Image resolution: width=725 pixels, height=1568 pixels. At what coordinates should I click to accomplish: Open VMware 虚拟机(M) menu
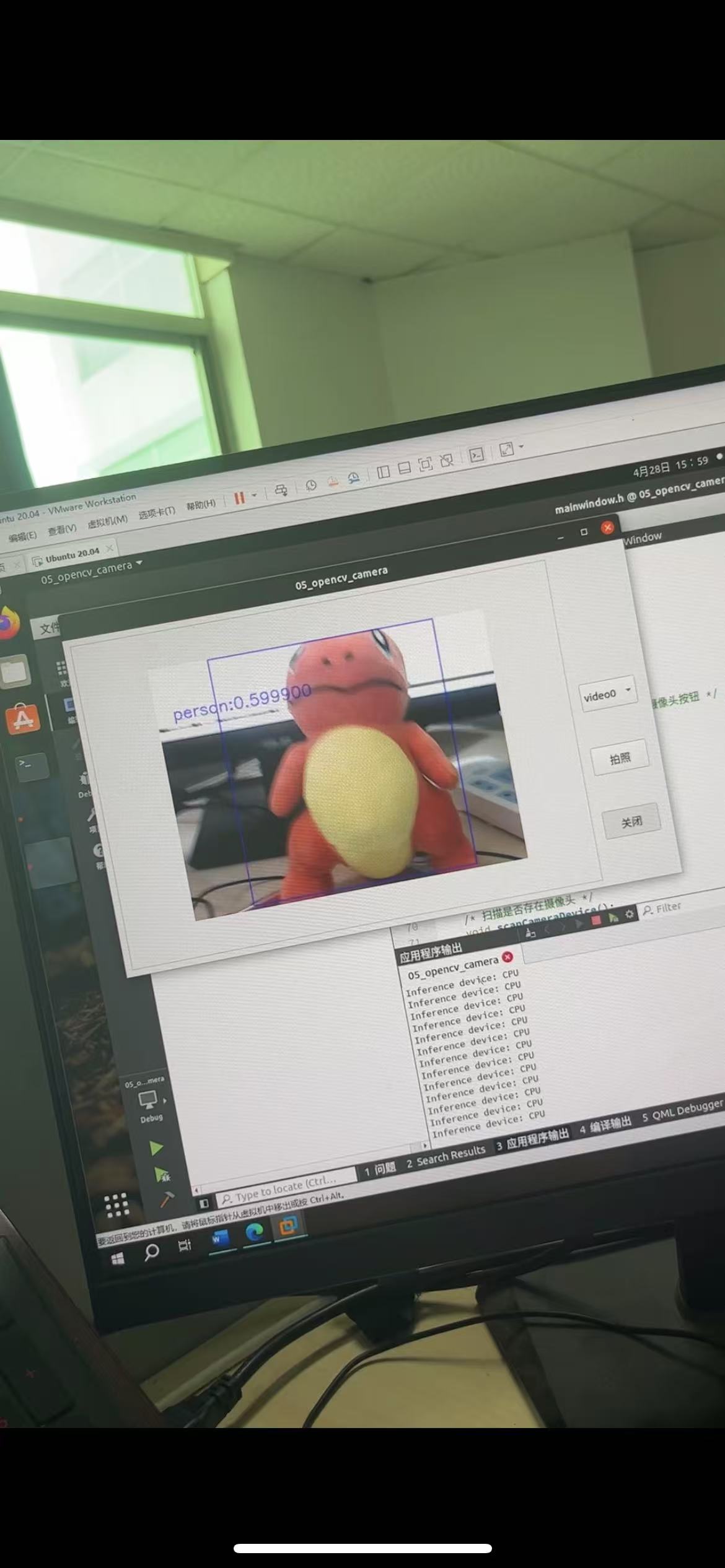coord(107,521)
